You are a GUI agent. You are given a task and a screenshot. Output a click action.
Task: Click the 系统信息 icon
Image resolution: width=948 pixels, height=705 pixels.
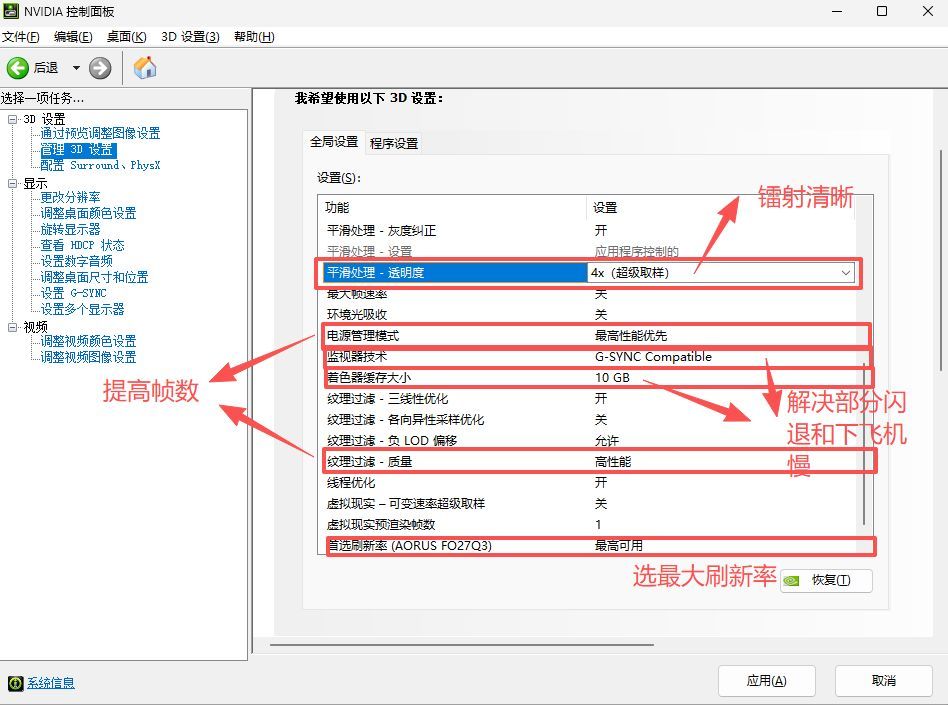click(x=15, y=683)
